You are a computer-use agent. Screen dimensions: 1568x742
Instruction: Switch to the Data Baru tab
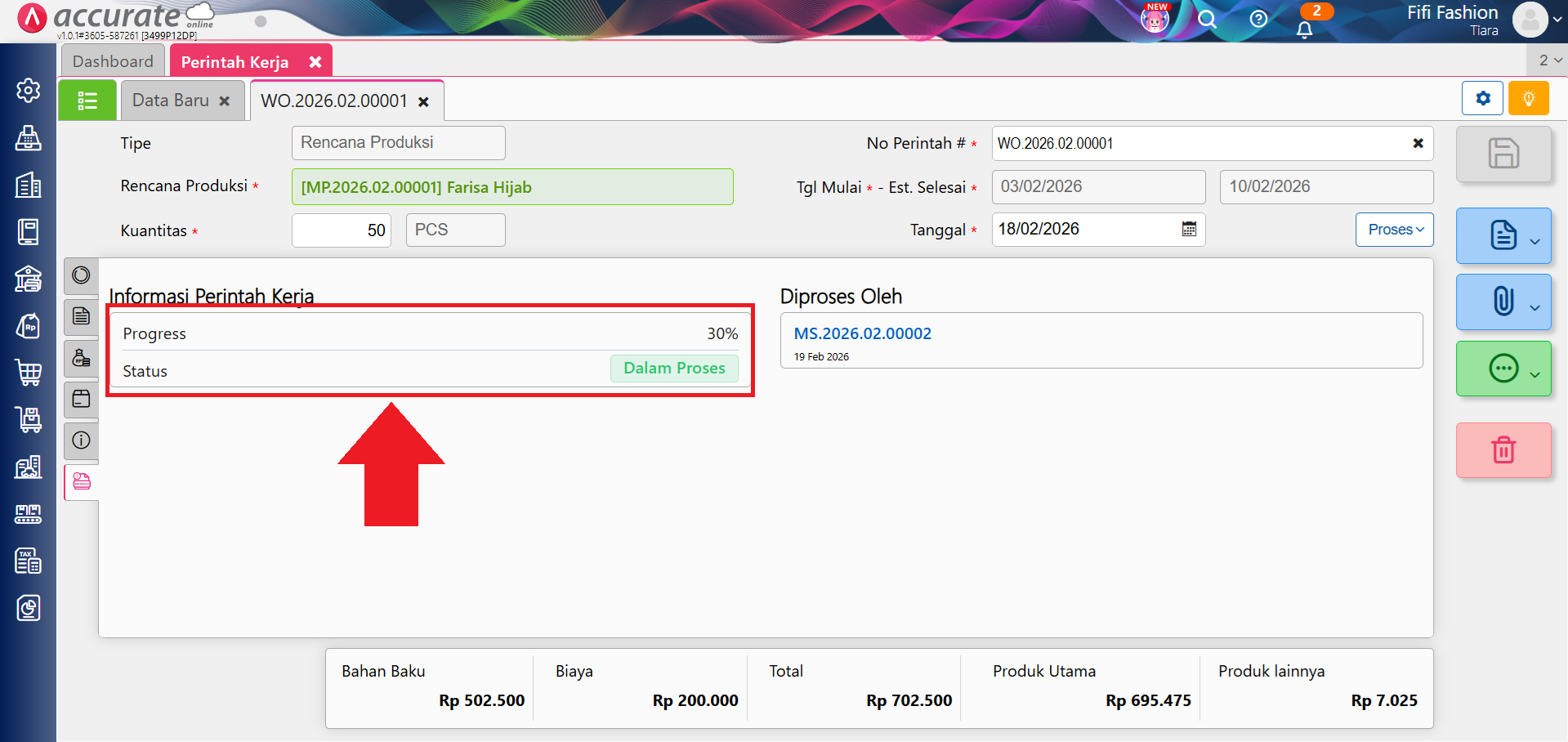click(171, 101)
